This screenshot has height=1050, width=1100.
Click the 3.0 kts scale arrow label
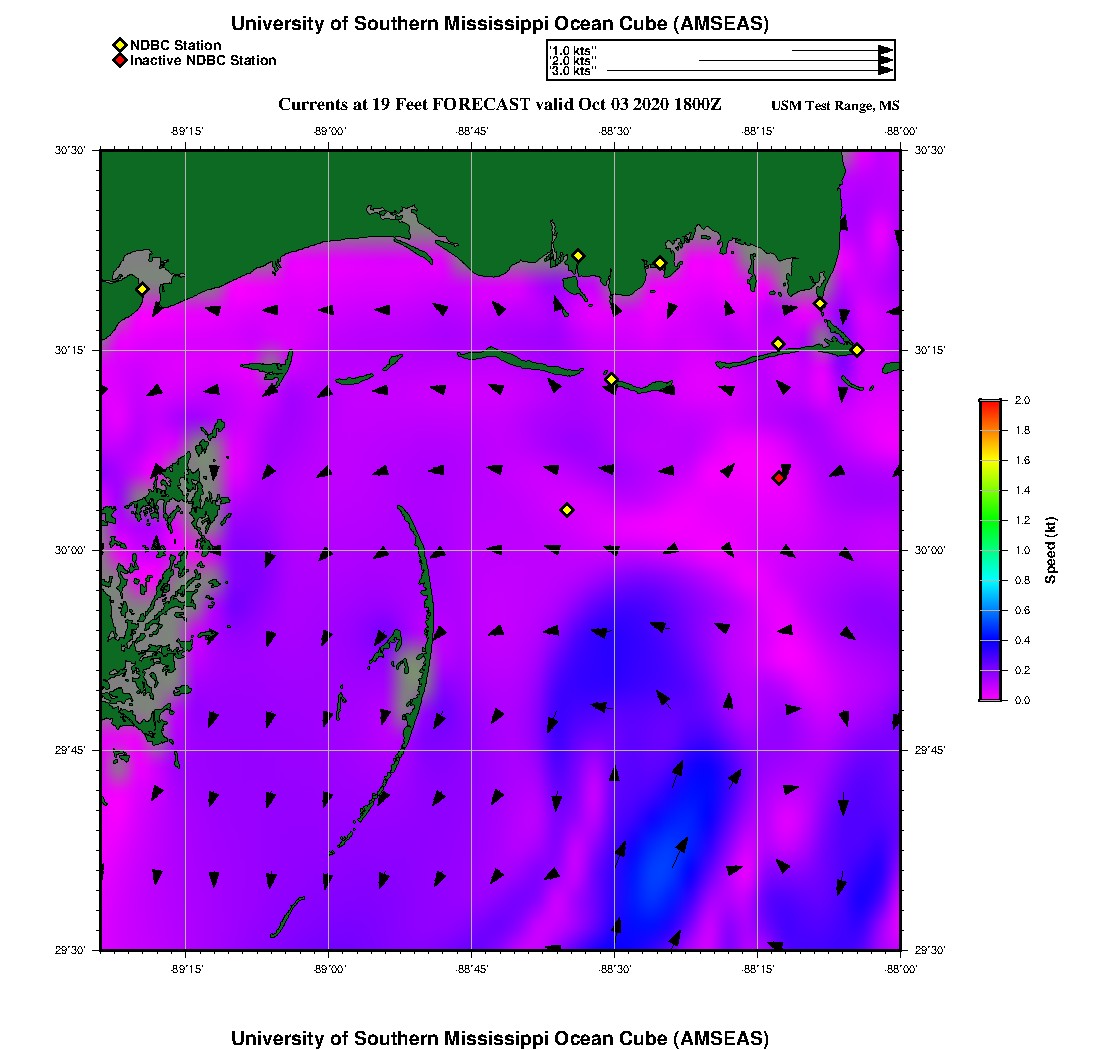coord(574,72)
